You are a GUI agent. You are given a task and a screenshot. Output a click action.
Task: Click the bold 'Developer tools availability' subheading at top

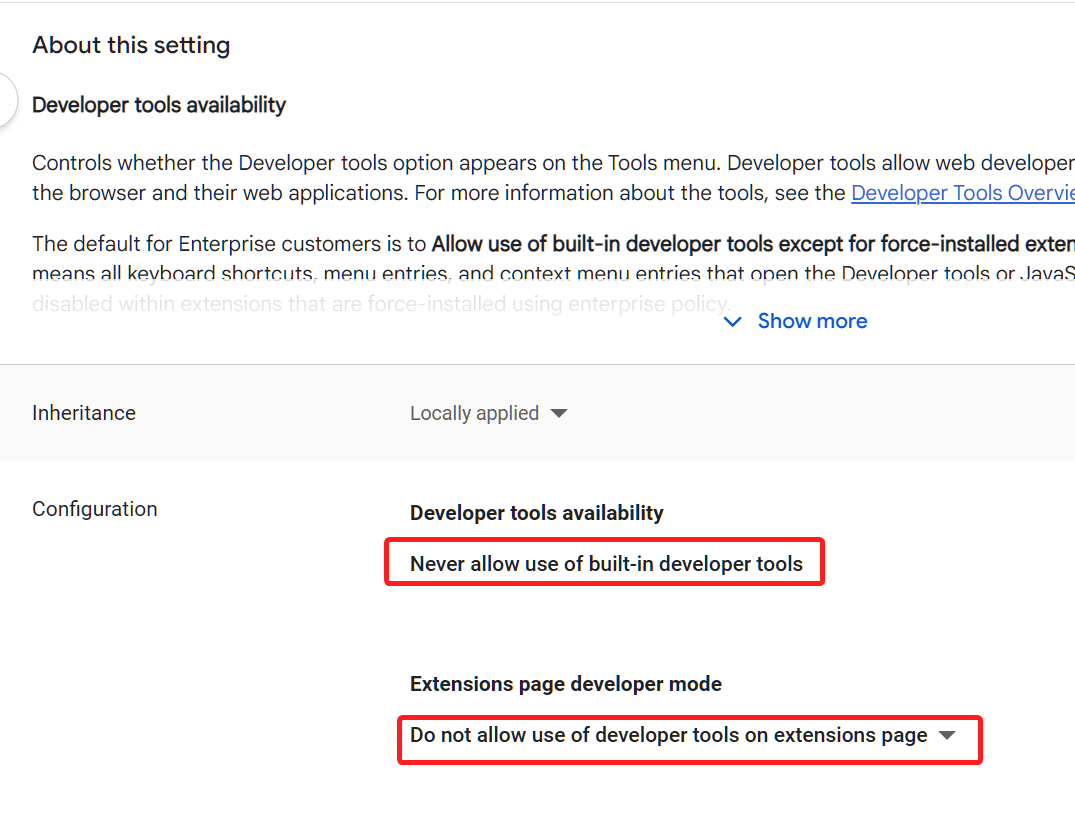tap(159, 105)
